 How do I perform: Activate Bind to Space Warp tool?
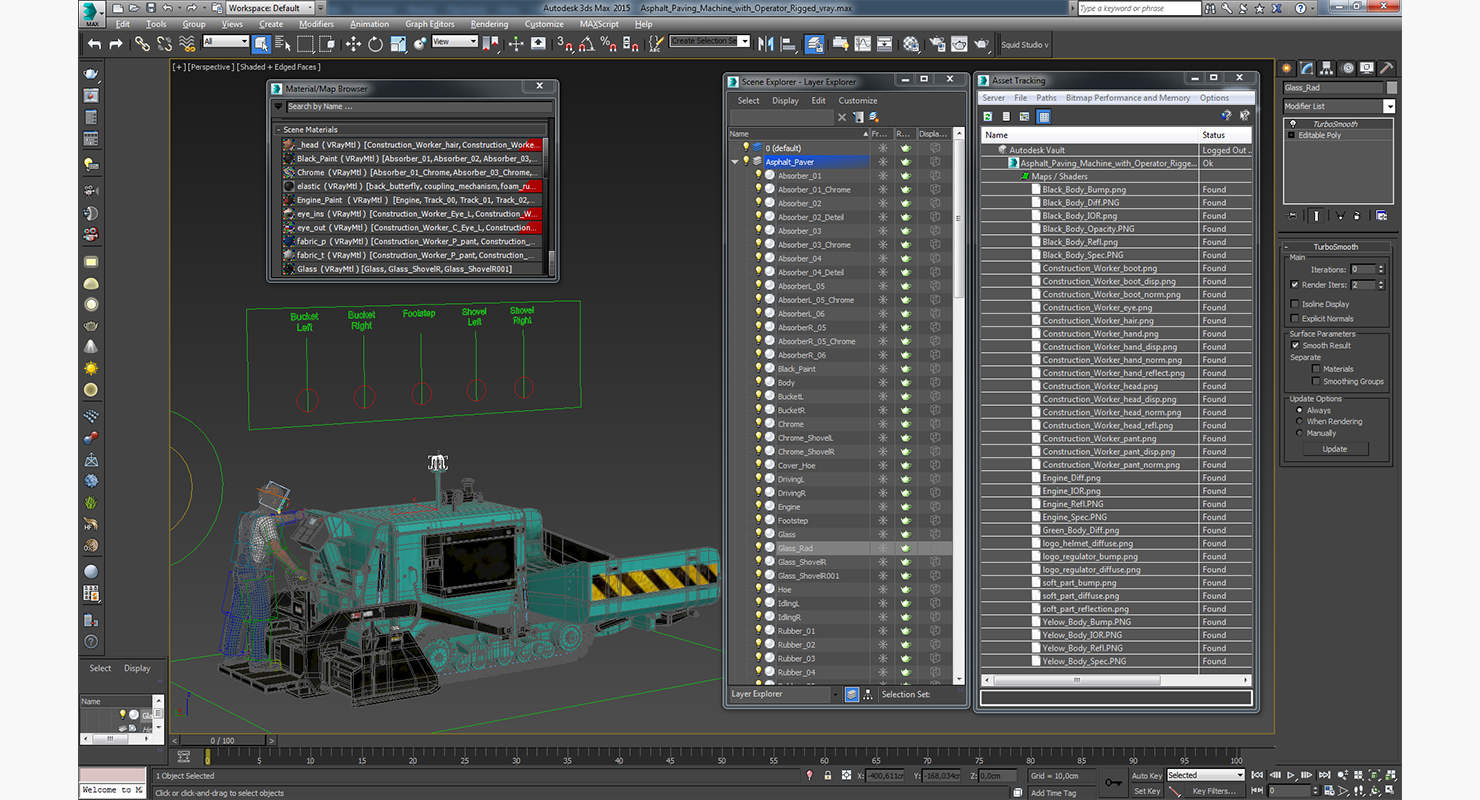pyautogui.click(x=186, y=44)
